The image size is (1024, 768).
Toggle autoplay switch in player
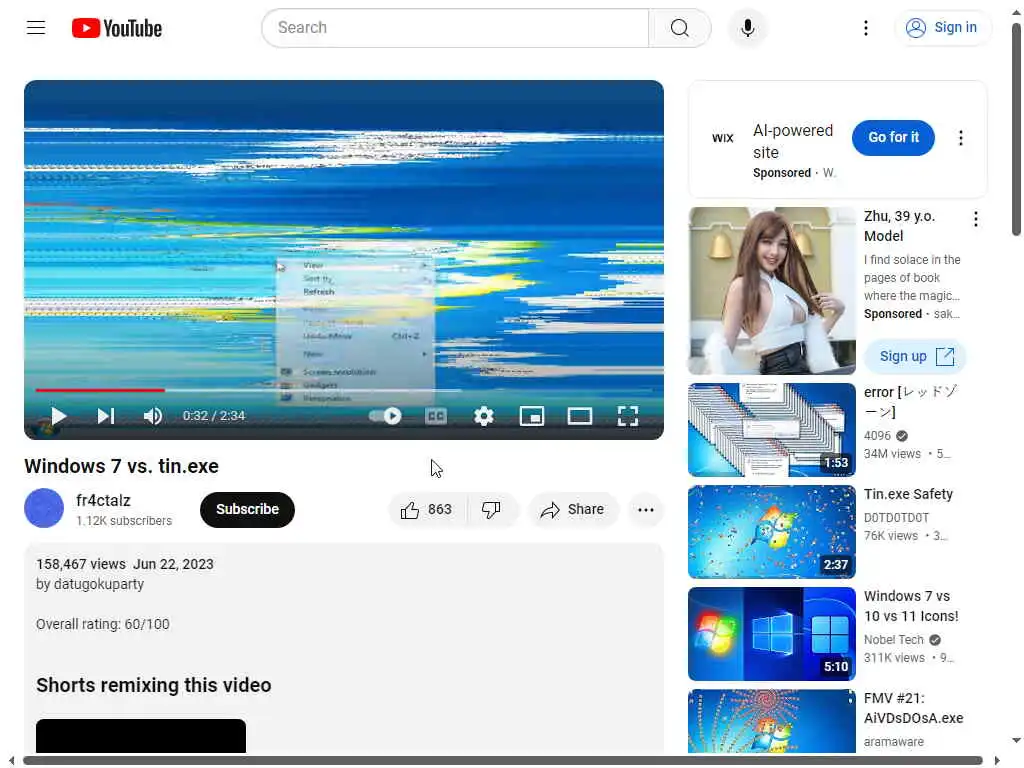pyautogui.click(x=385, y=416)
